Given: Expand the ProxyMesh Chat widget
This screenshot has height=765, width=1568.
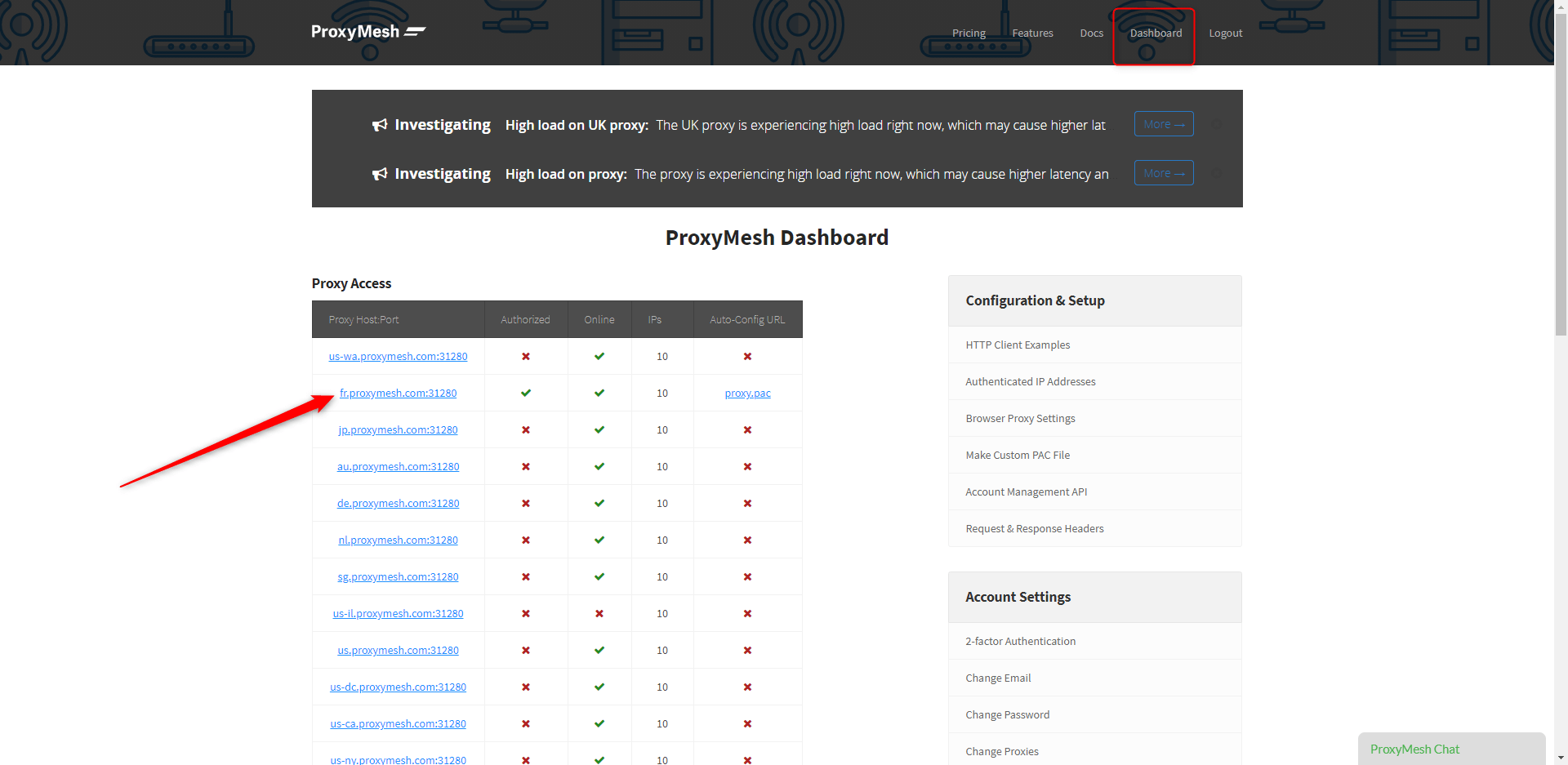Looking at the screenshot, I should [x=1451, y=749].
